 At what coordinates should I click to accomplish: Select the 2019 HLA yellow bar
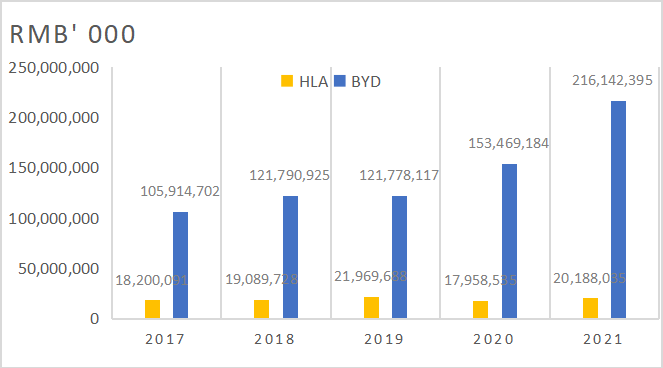(371, 308)
